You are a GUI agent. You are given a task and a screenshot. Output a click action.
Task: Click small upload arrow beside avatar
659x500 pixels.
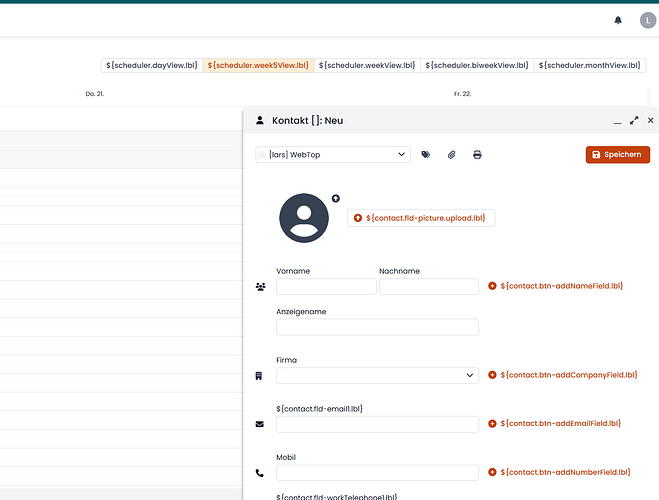coord(336,198)
